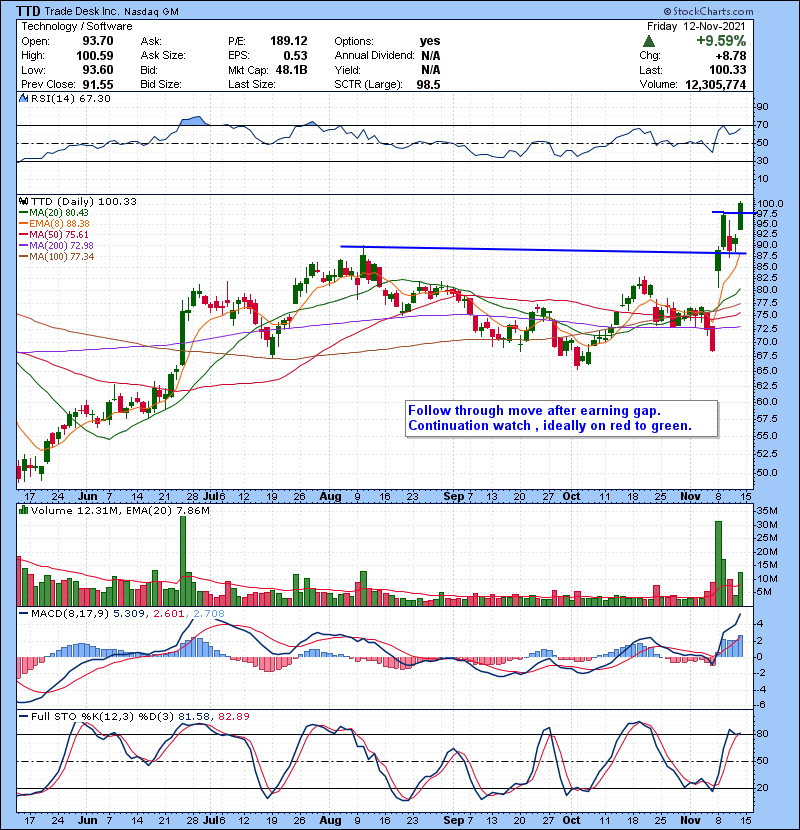Click the Friday 12-Nov-2021 date
This screenshot has height=830, width=800.
tap(696, 26)
